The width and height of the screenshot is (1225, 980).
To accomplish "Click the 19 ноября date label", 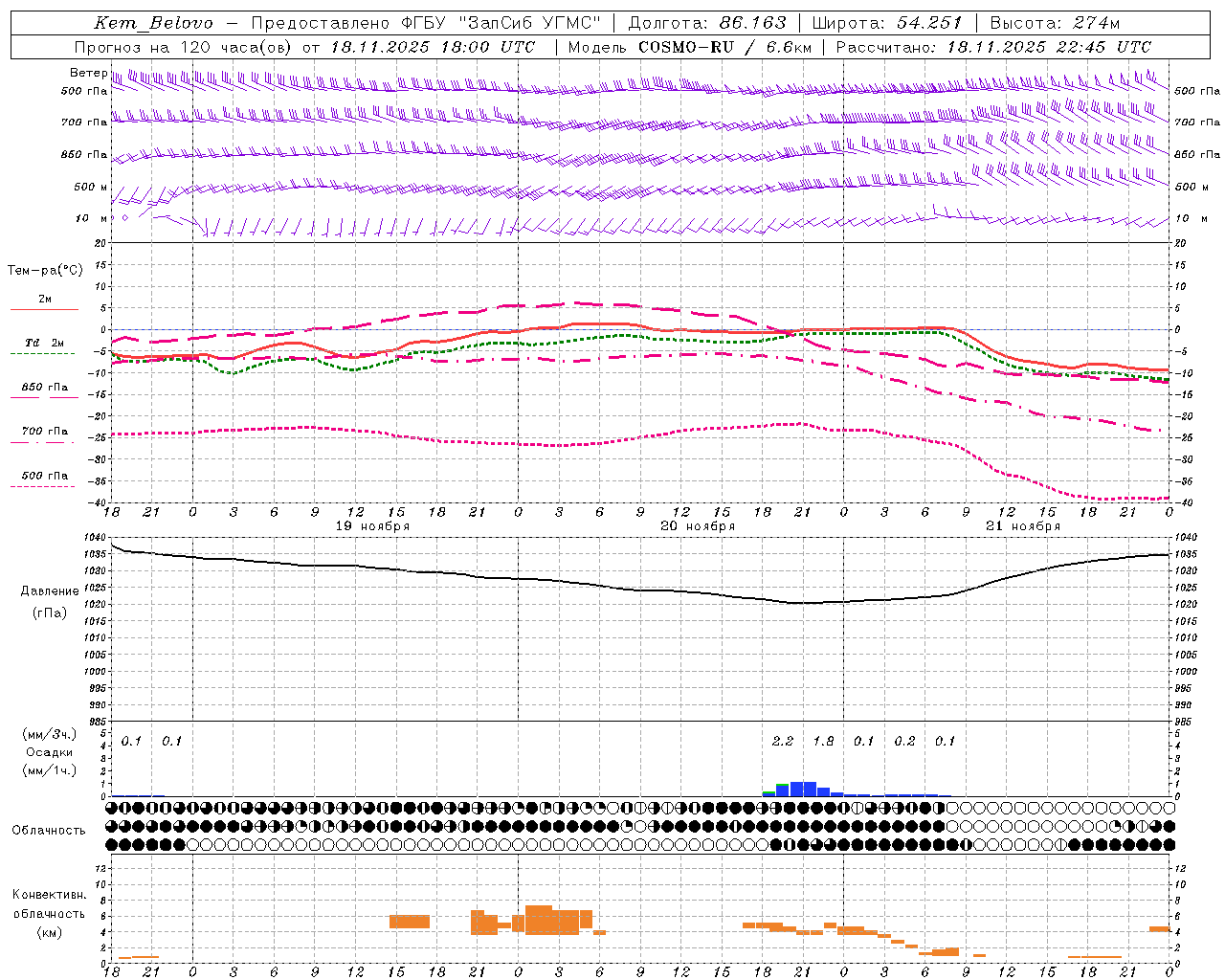I will pos(372,525).
